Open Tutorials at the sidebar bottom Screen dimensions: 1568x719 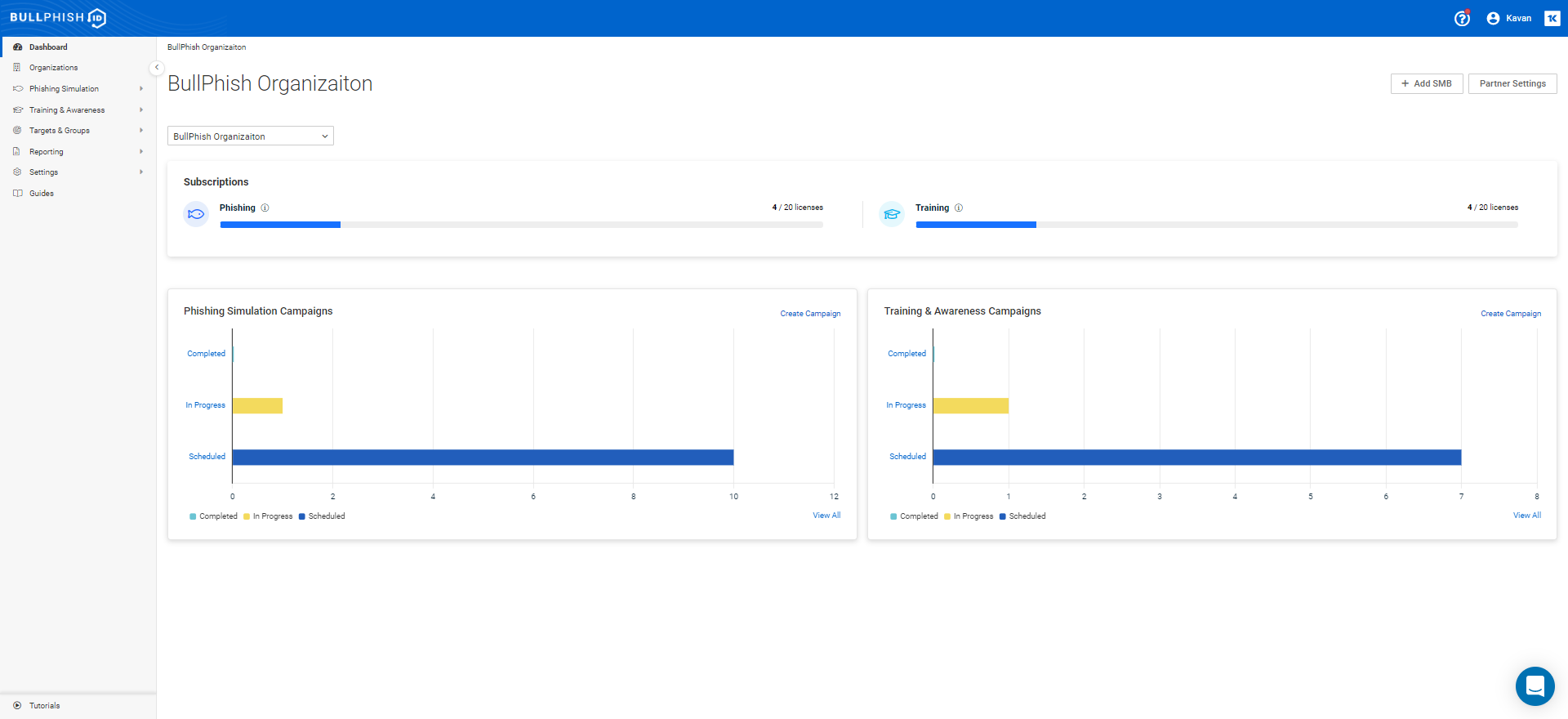point(44,706)
